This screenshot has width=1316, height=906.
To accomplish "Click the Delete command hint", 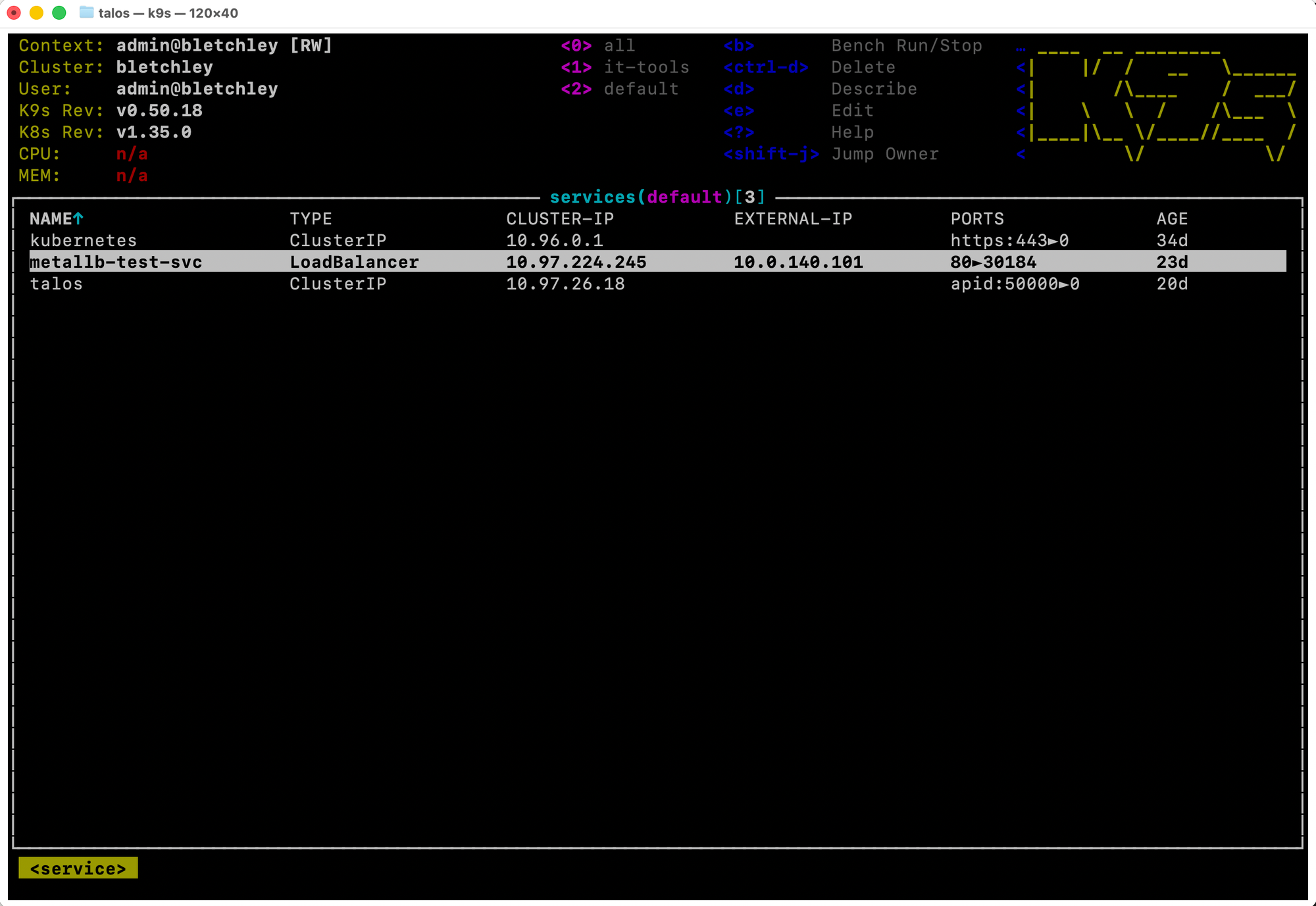I will pyautogui.click(x=863, y=67).
